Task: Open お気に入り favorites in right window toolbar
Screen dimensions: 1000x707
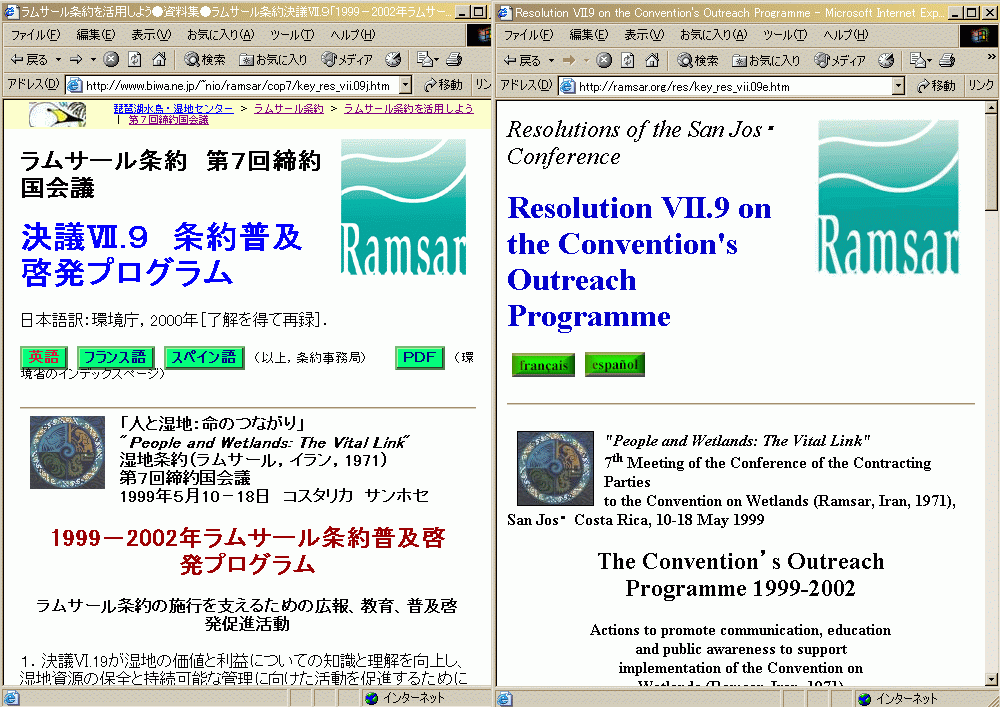Action: coord(766,61)
